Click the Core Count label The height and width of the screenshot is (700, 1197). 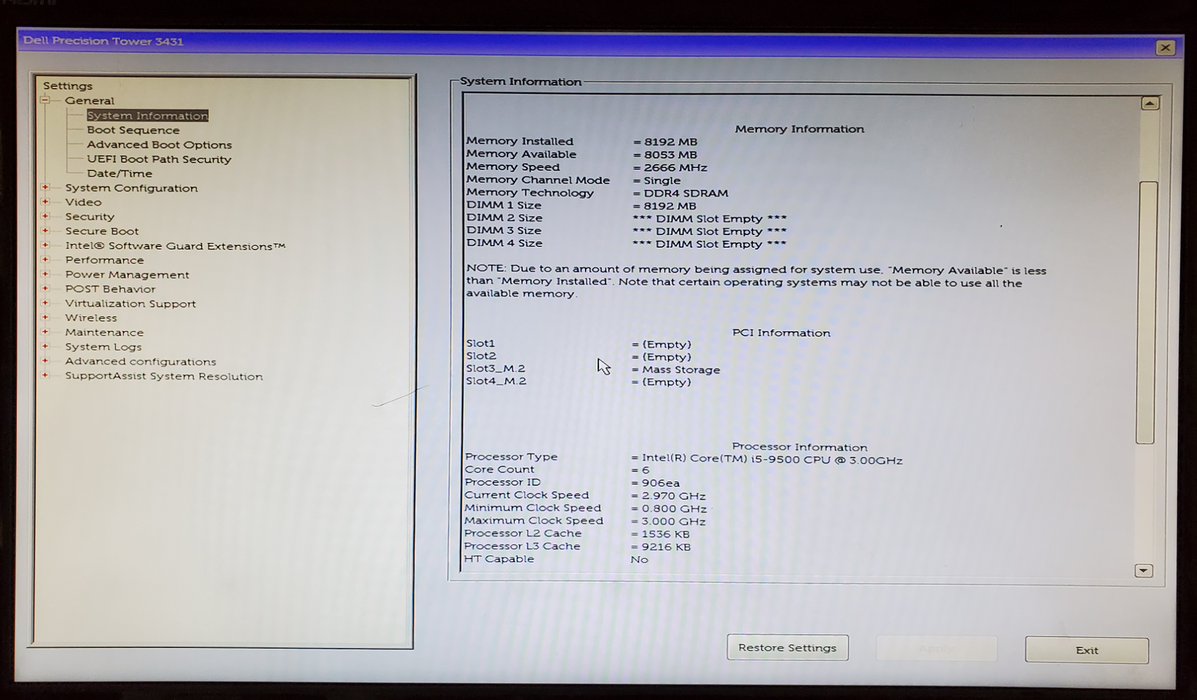tap(499, 469)
